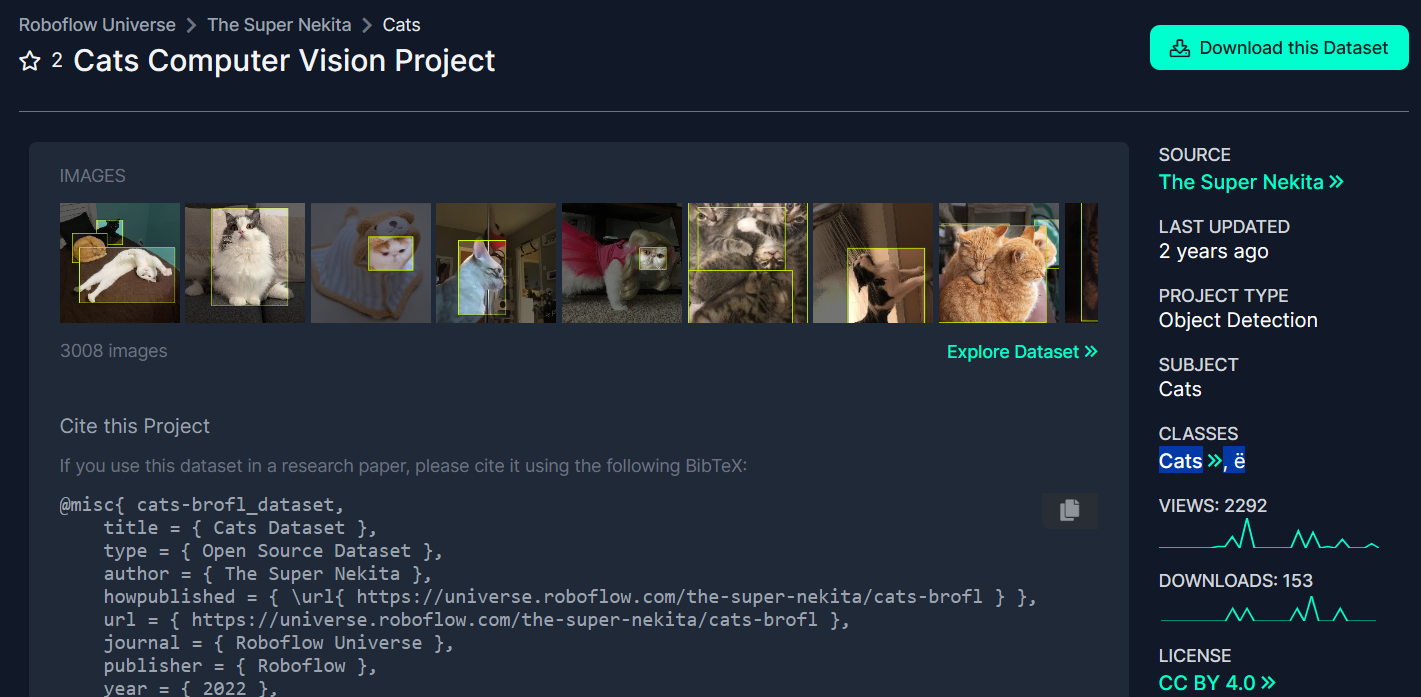The image size is (1421, 697).
Task: Click the 'Cite this Project' heading
Action: pyautogui.click(x=135, y=426)
